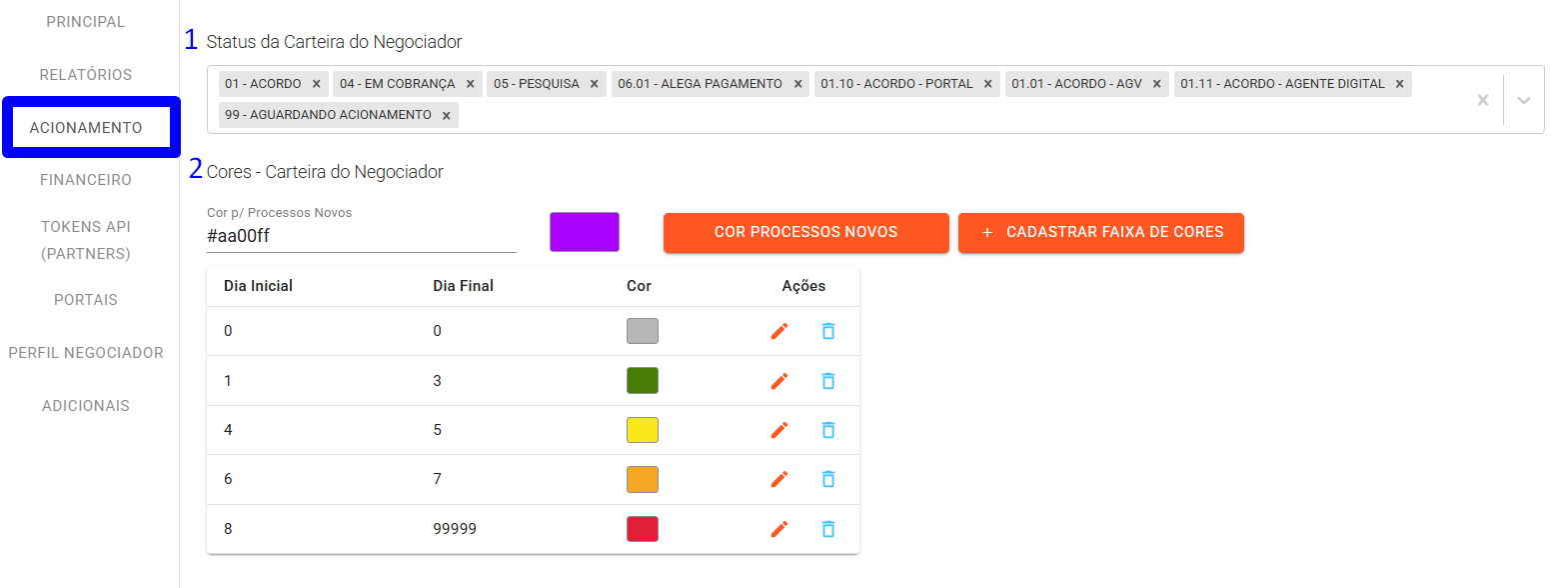Remove '04 - EM COBRANÇA' status tag

pos(470,84)
